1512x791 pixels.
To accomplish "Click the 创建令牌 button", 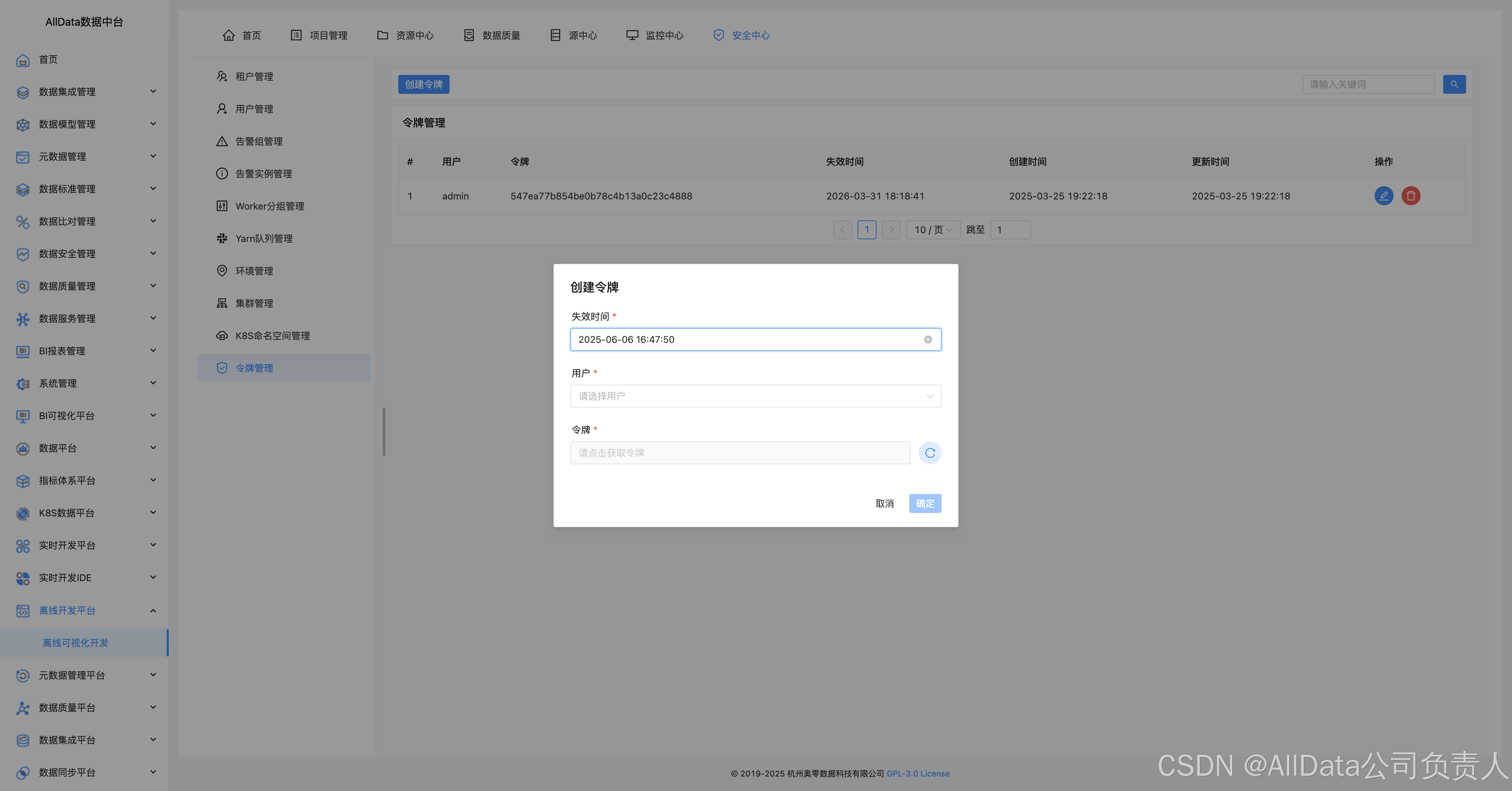I will [424, 84].
